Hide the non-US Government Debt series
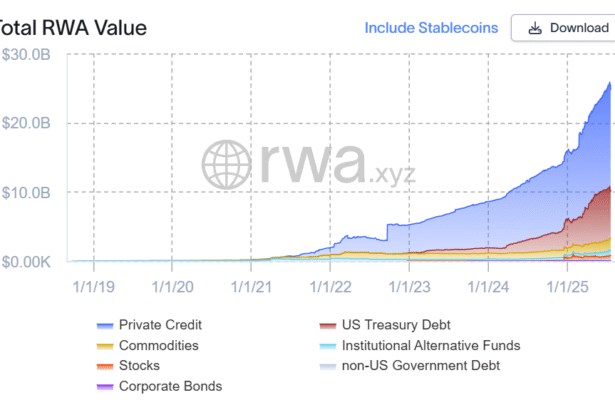Image resolution: width=615 pixels, height=410 pixels. 422,365
